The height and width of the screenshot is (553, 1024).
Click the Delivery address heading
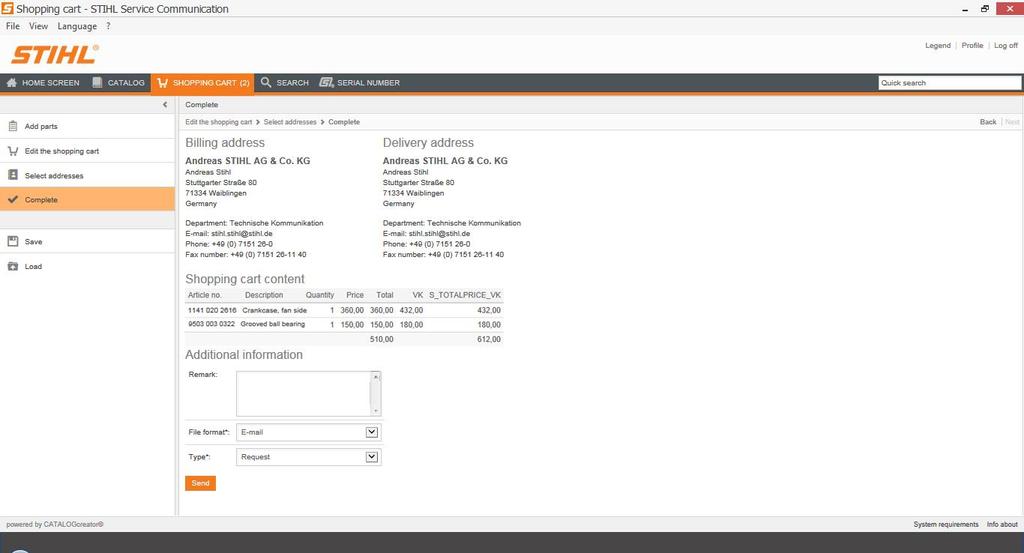click(x=428, y=142)
